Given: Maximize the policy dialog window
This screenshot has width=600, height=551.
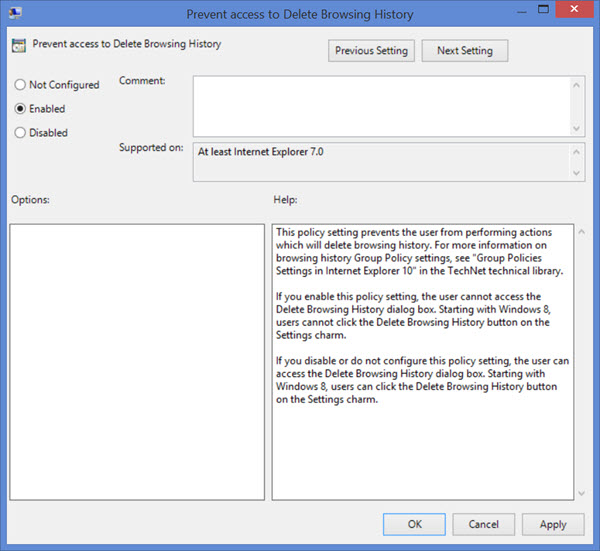Looking at the screenshot, I should coord(543,9).
